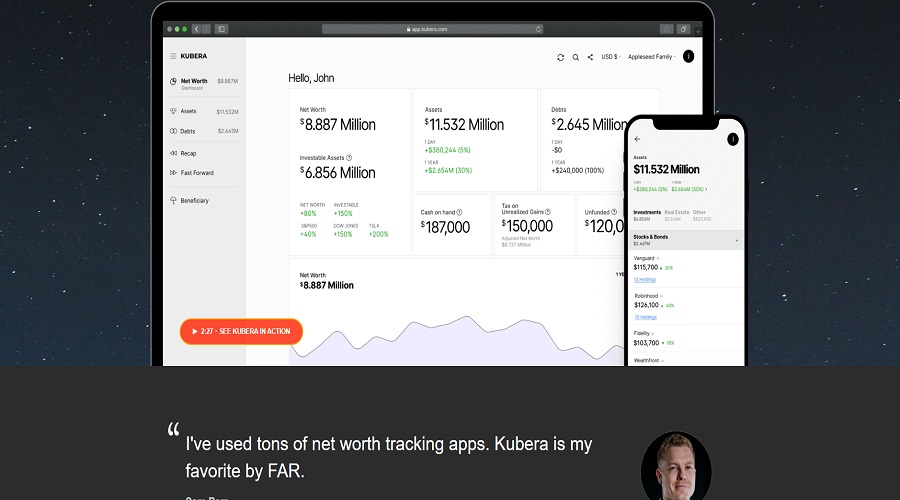900x500 pixels.
Task: Select Debts in the sidebar
Action: [x=204, y=131]
